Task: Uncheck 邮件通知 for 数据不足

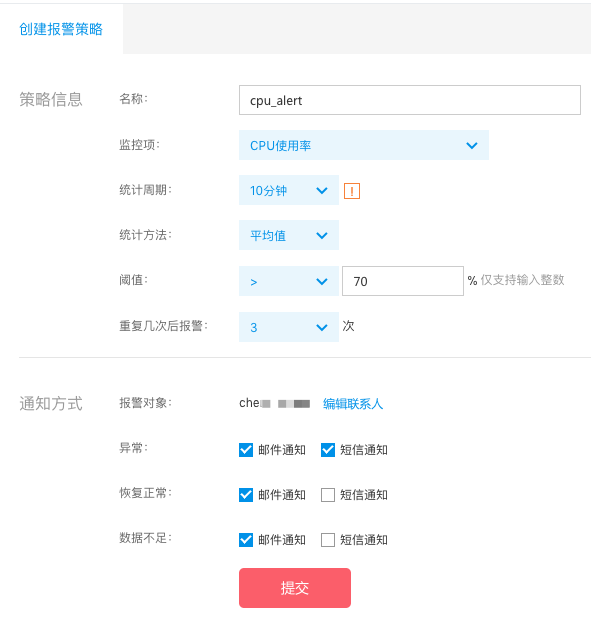Action: tap(246, 540)
